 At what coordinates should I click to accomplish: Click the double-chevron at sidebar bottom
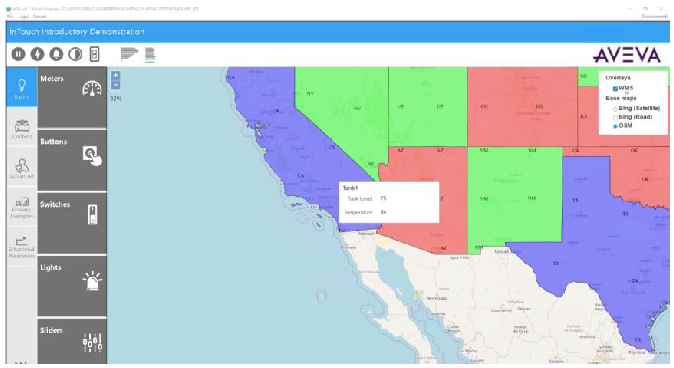click(21, 363)
